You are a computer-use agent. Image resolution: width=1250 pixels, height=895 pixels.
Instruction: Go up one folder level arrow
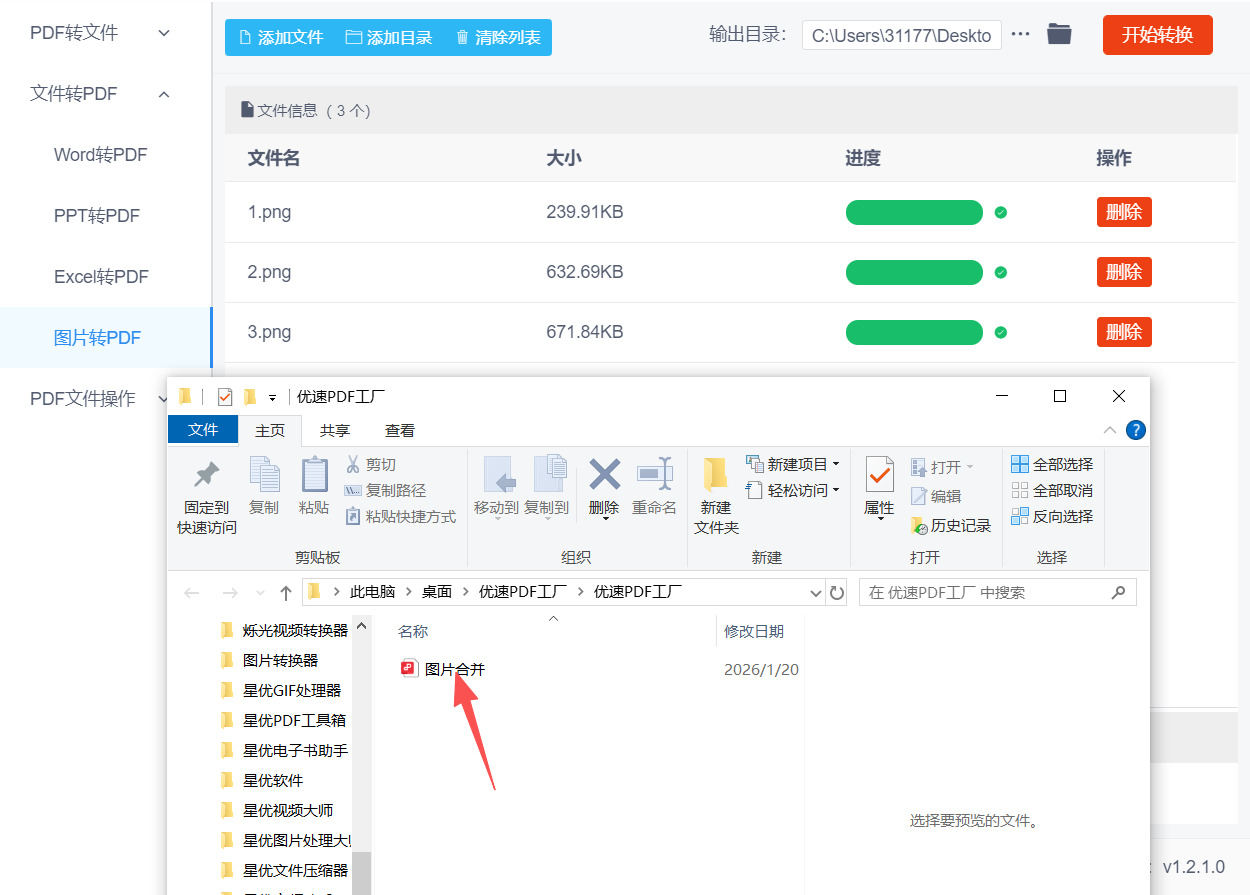pyautogui.click(x=286, y=593)
